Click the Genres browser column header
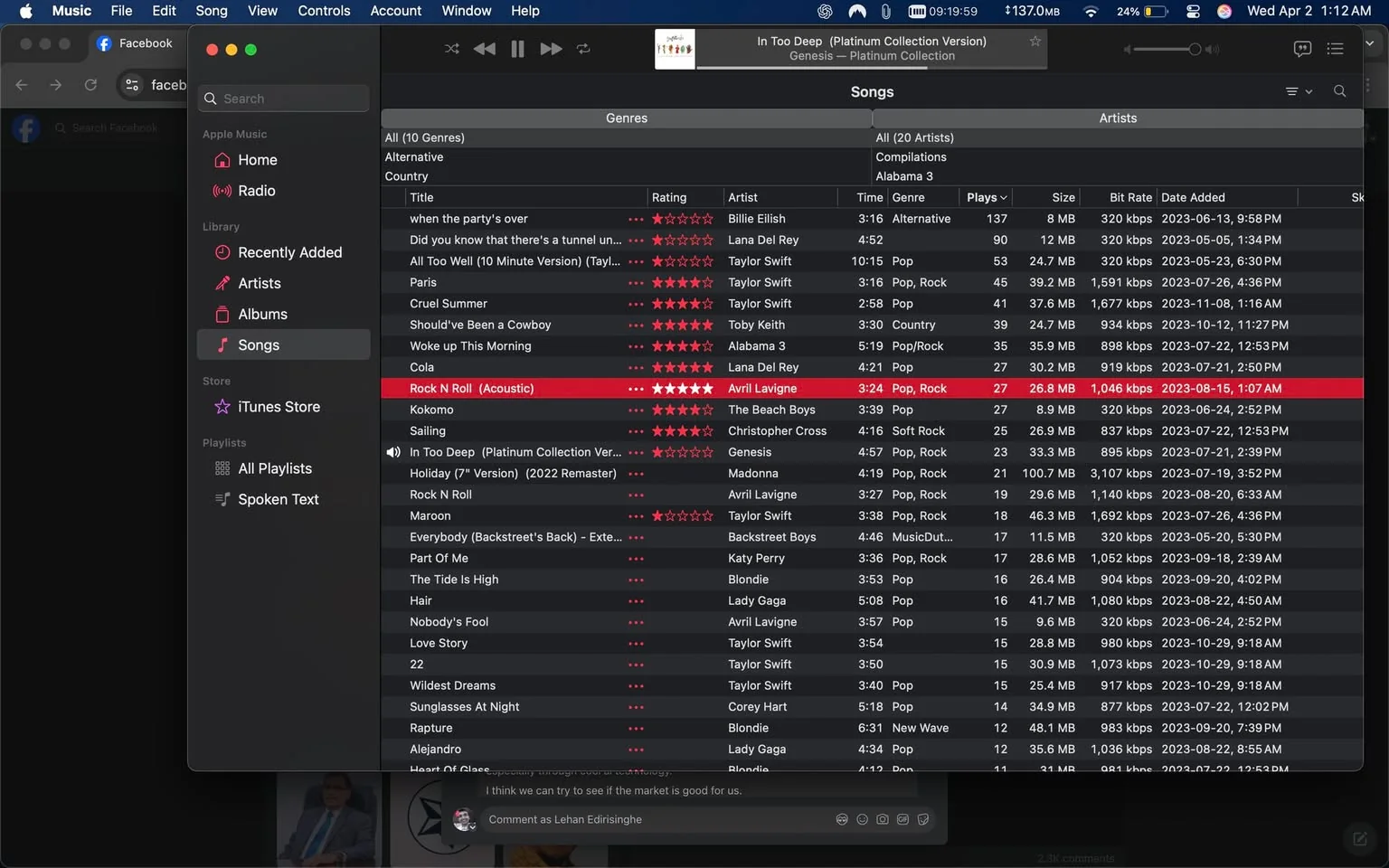 pos(626,118)
